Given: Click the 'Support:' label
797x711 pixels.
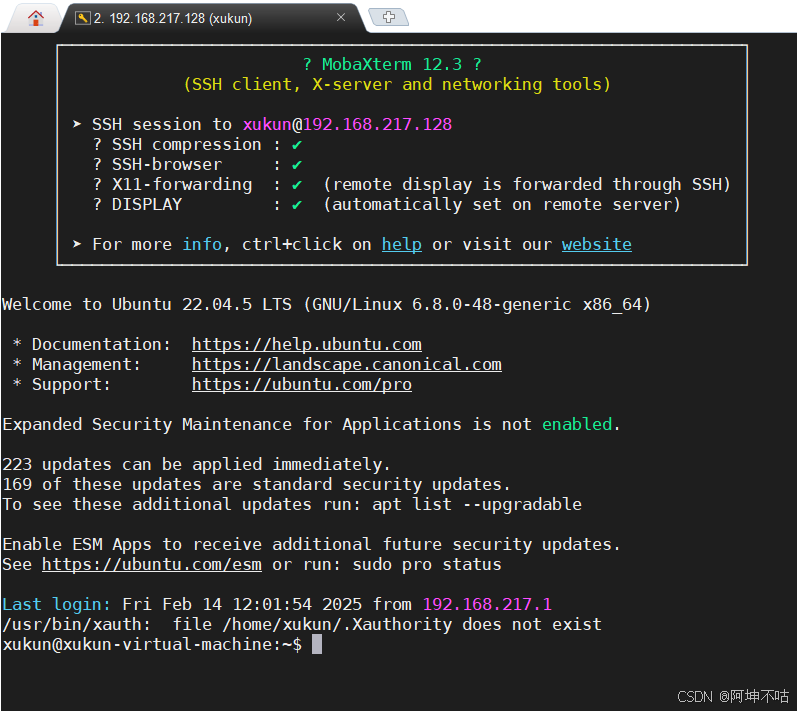Looking at the screenshot, I should pyautogui.click(x=72, y=384).
